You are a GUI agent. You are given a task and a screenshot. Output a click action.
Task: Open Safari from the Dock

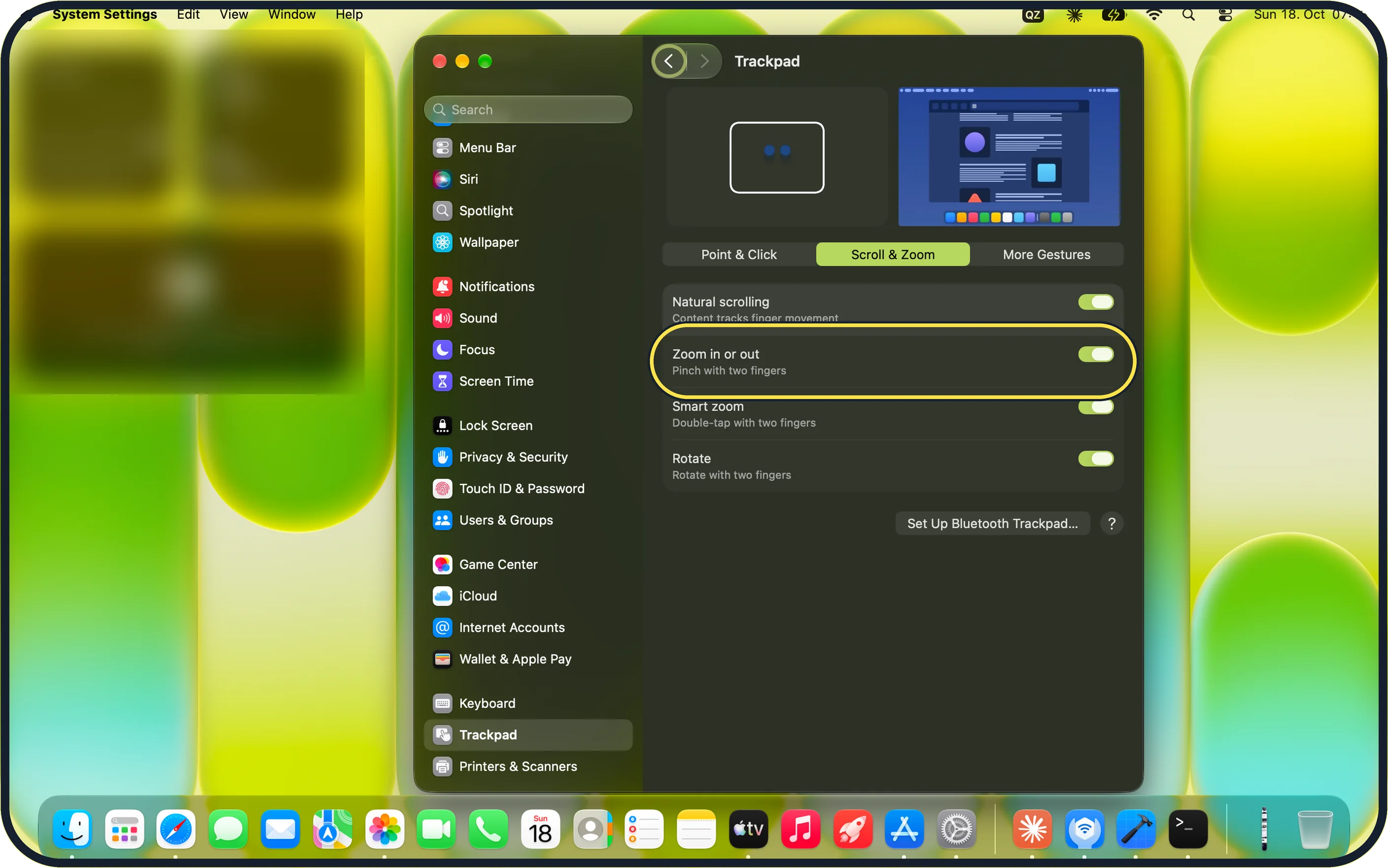point(176,830)
